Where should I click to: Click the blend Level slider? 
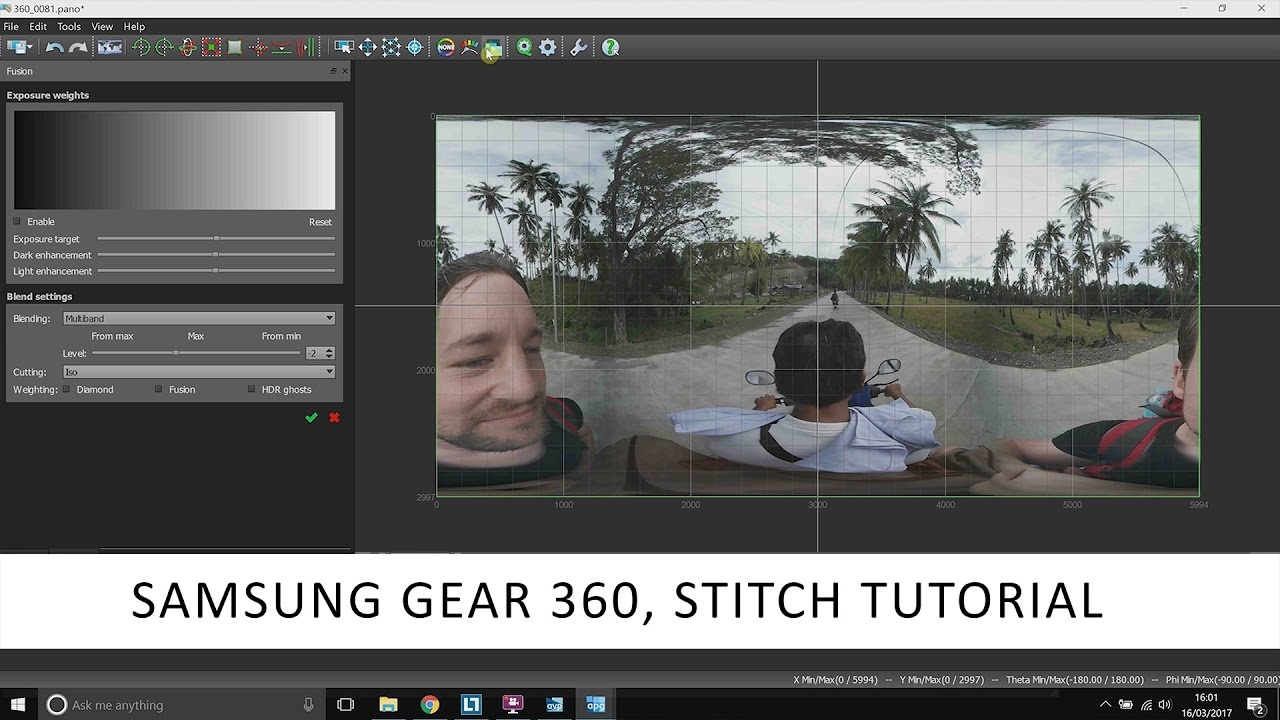click(196, 353)
